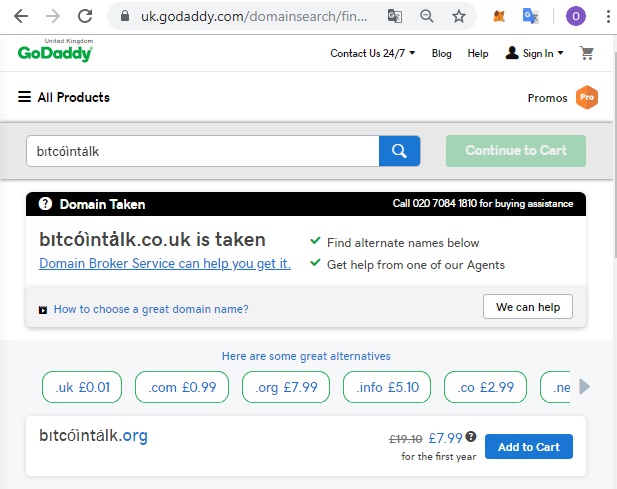Viewport: 617px width, 489px height.
Task: Bookmark this page with the star icon
Action: (x=458, y=16)
